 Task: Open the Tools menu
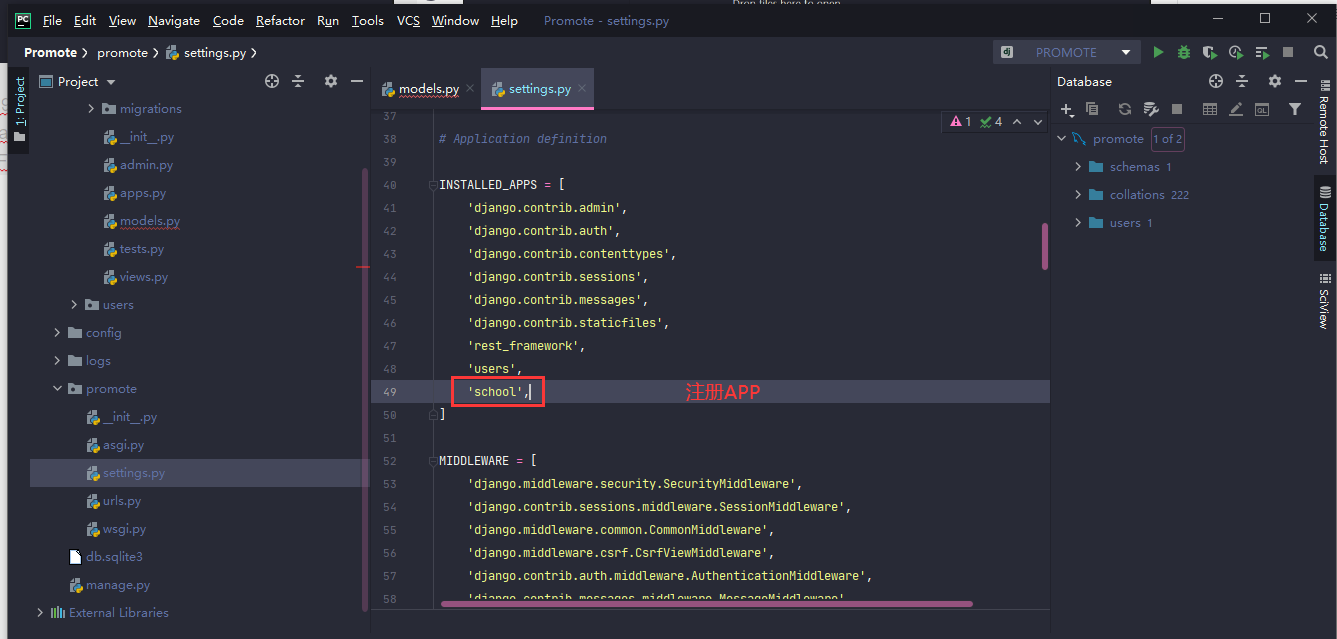click(x=368, y=20)
